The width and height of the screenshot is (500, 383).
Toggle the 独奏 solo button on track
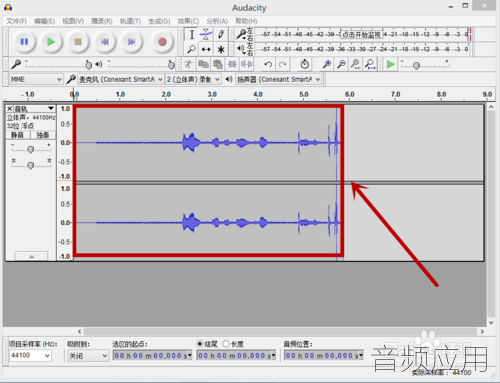tap(43, 135)
